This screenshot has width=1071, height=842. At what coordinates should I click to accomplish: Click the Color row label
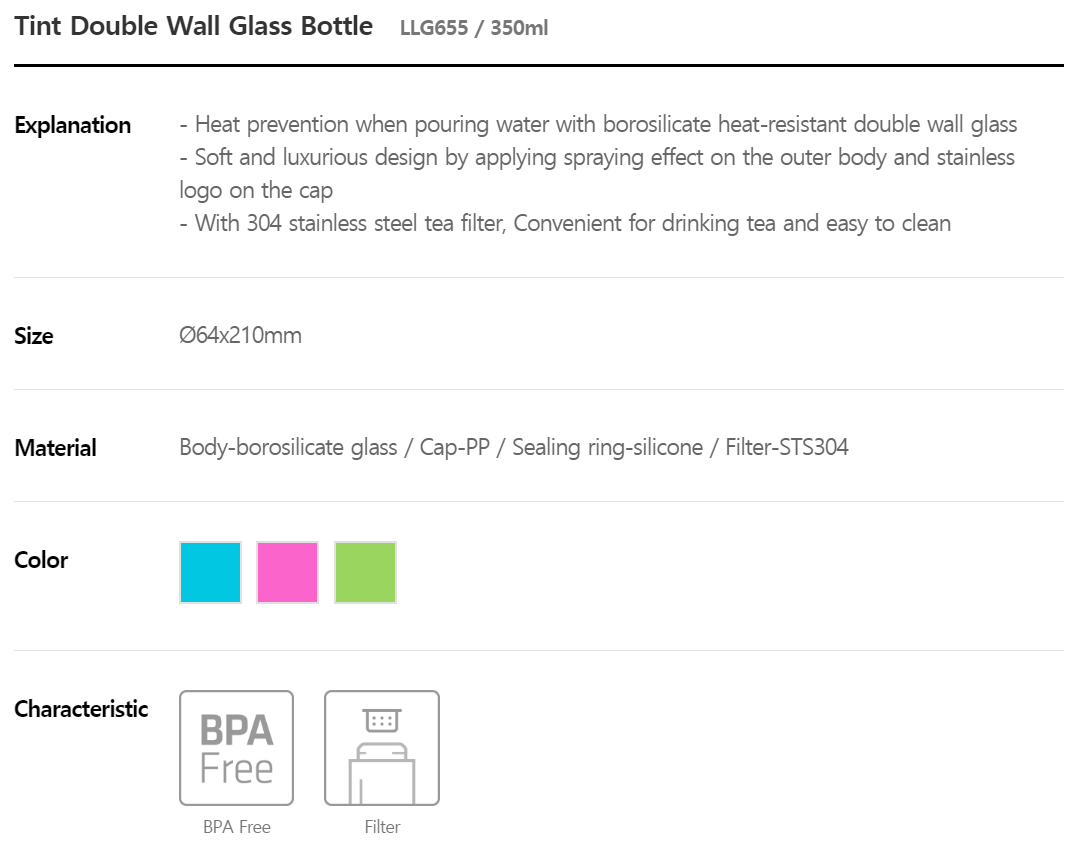[x=41, y=560]
